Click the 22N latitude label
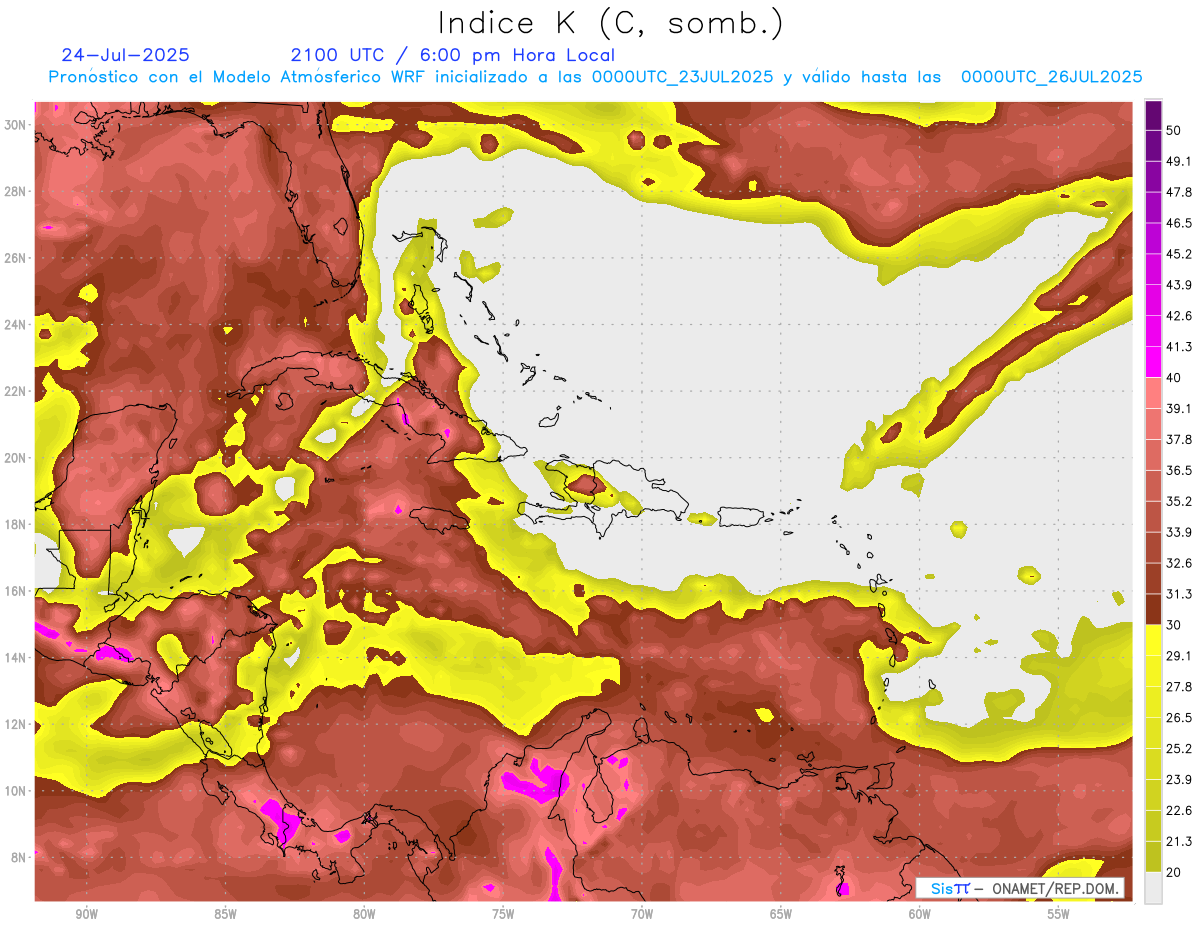The image size is (1200, 927). 15,391
